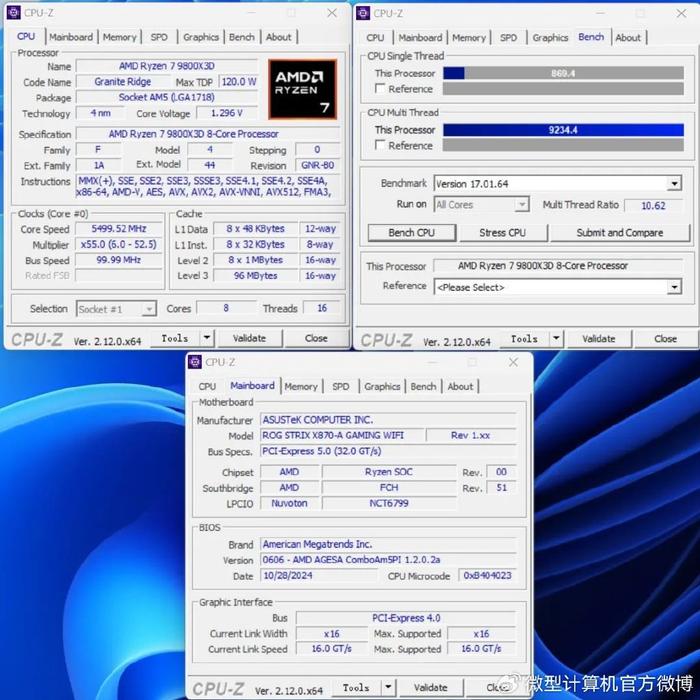Click the processor Name field AMD Ryzen 7 9800X3D

point(167,66)
